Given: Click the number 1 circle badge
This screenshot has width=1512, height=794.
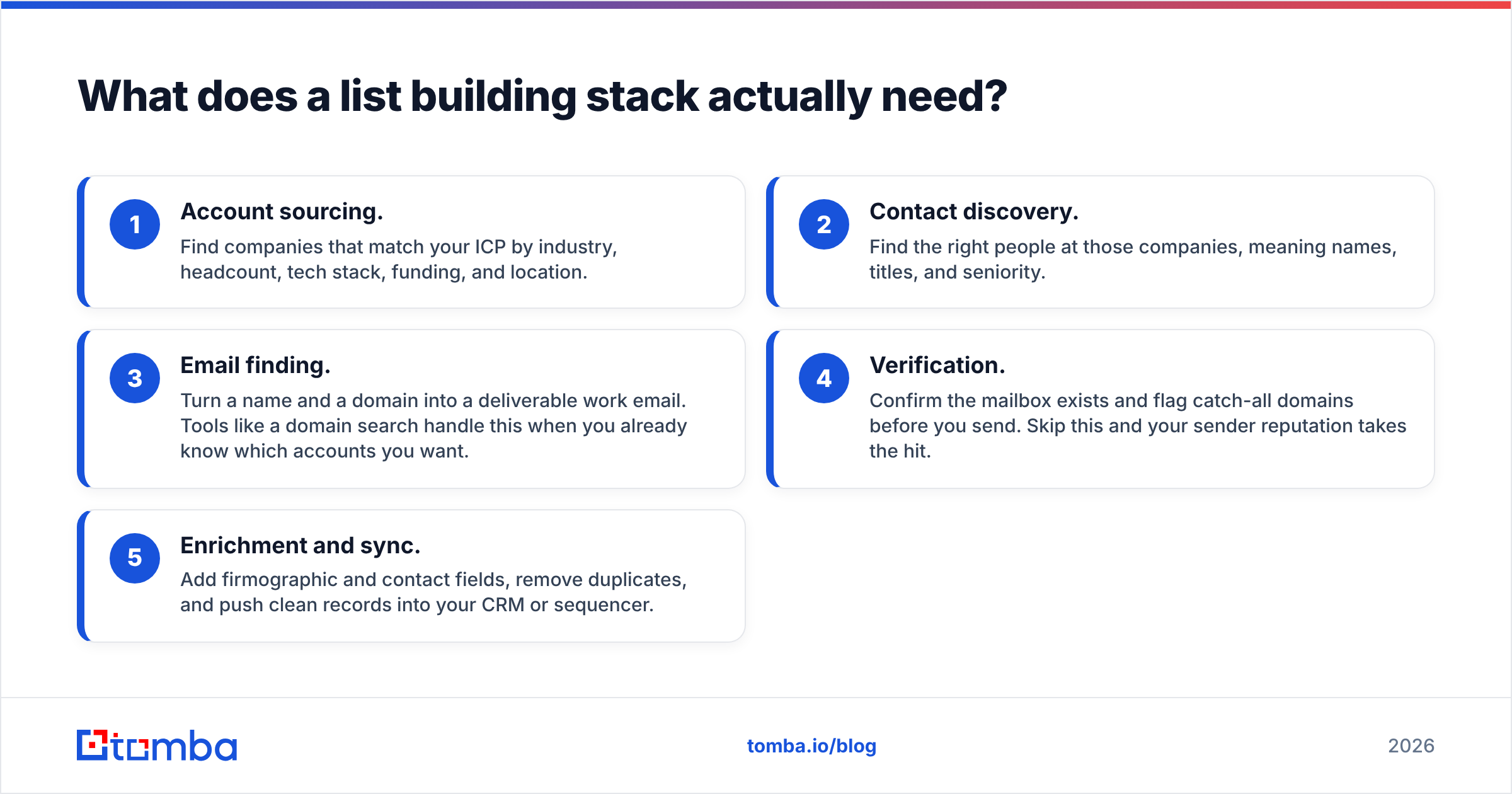Looking at the screenshot, I should (x=135, y=224).
